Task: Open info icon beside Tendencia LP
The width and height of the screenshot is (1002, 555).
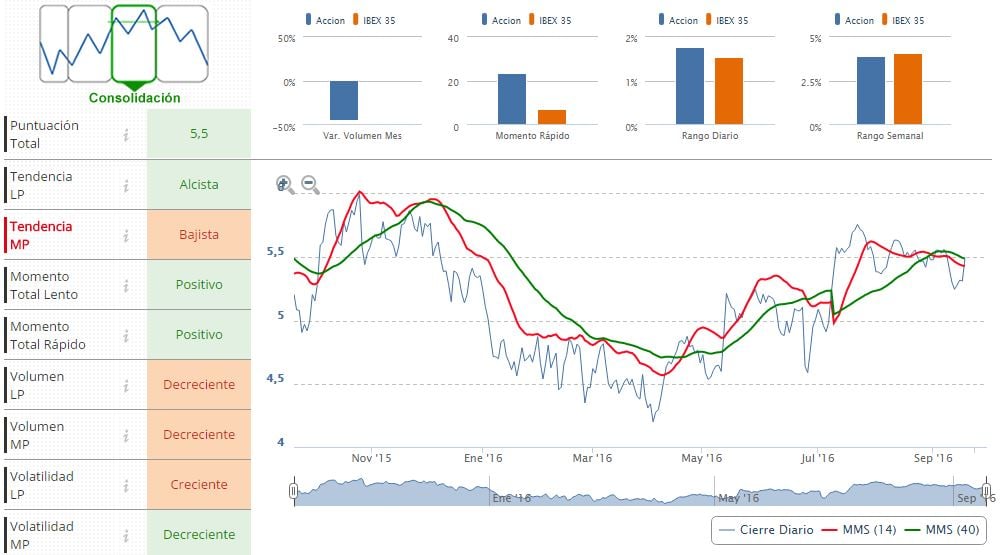Action: coord(126,185)
